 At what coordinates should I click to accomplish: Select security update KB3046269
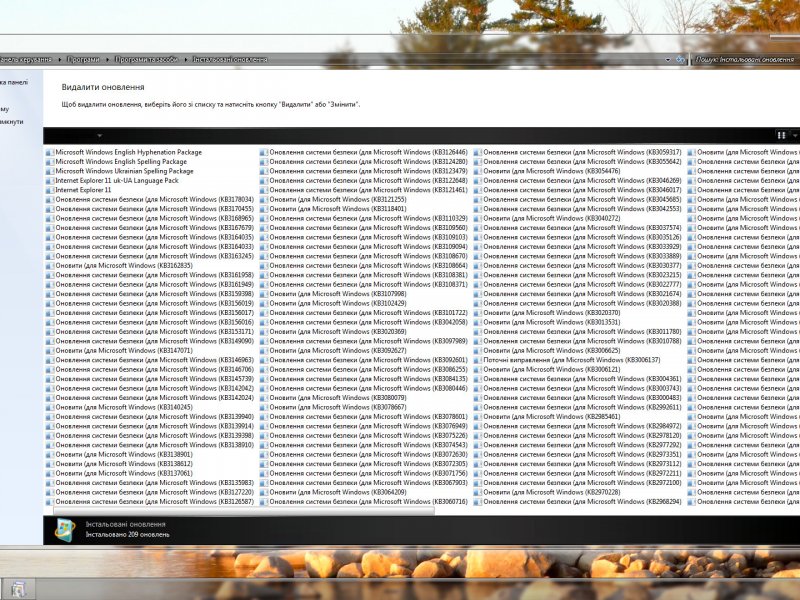click(582, 181)
